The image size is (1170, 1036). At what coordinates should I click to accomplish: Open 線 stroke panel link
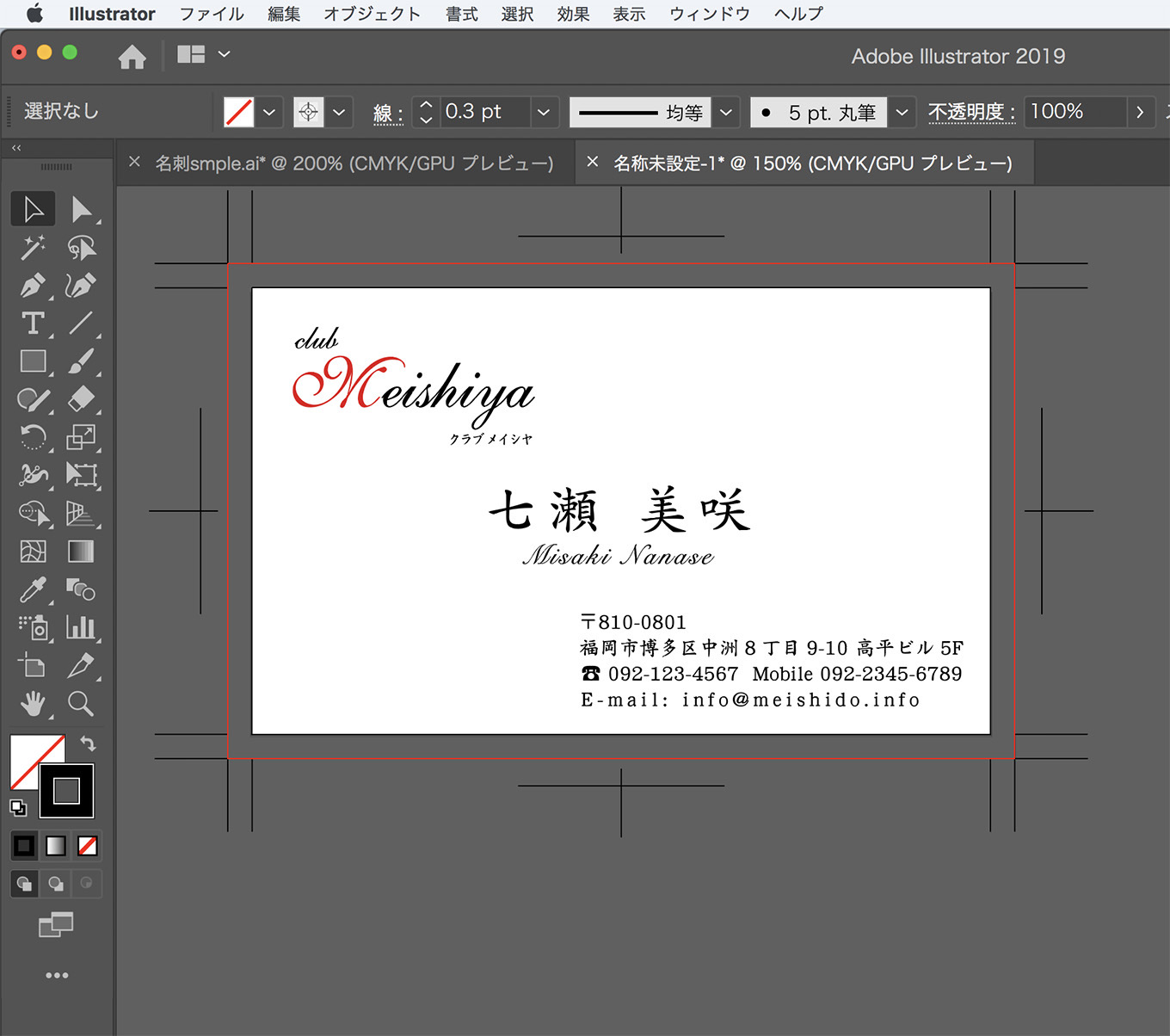(388, 113)
